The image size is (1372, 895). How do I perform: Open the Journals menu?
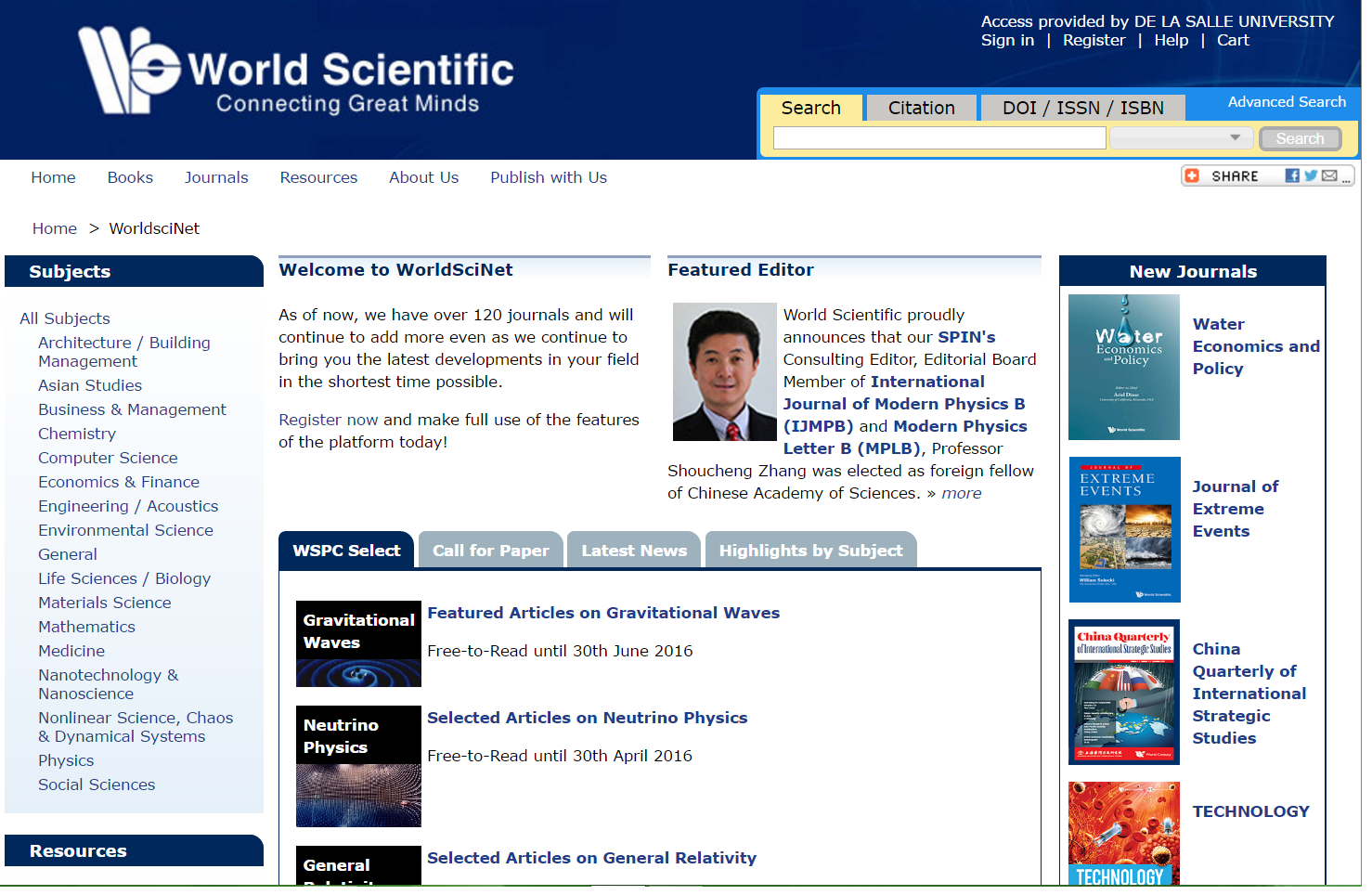(216, 177)
